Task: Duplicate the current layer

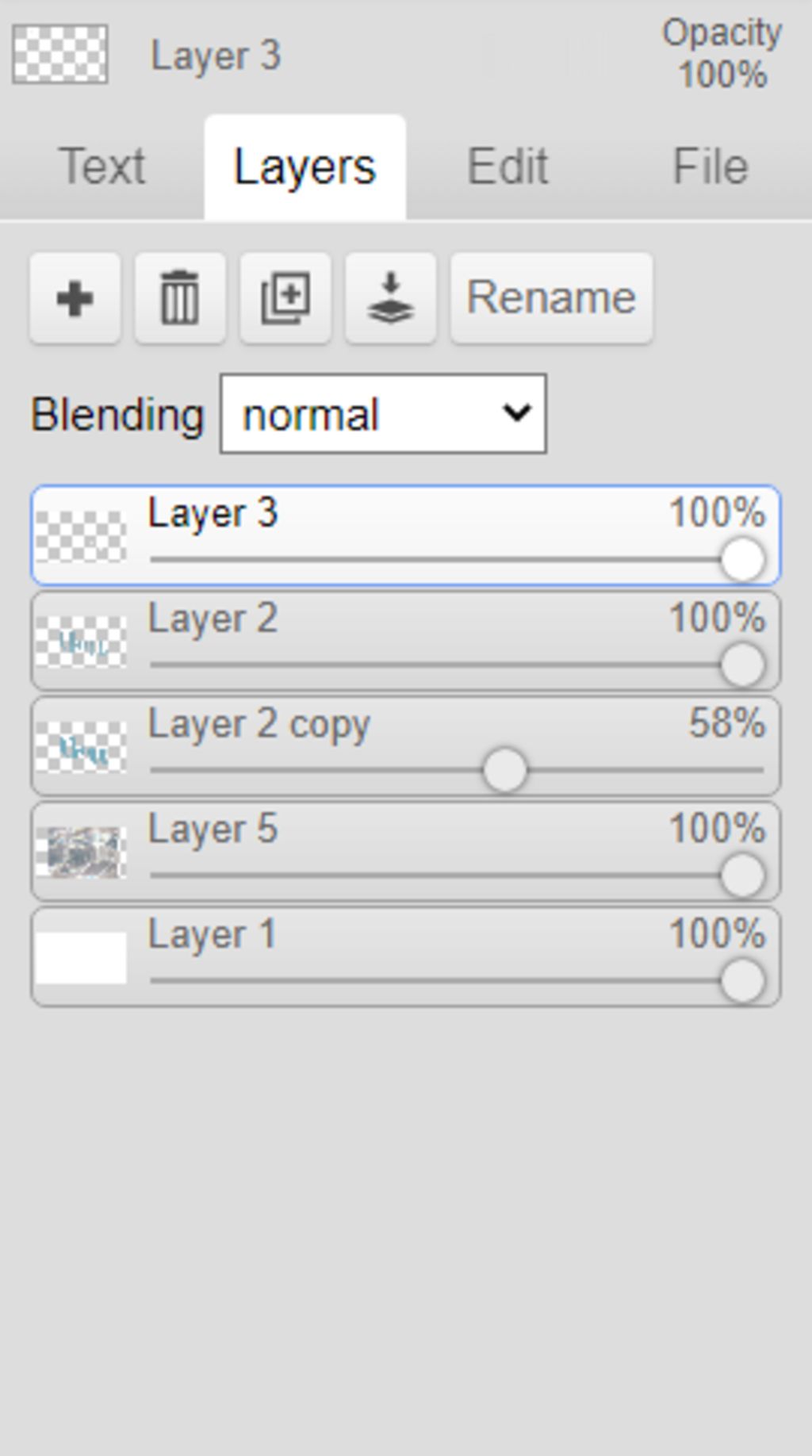Action: click(x=285, y=298)
